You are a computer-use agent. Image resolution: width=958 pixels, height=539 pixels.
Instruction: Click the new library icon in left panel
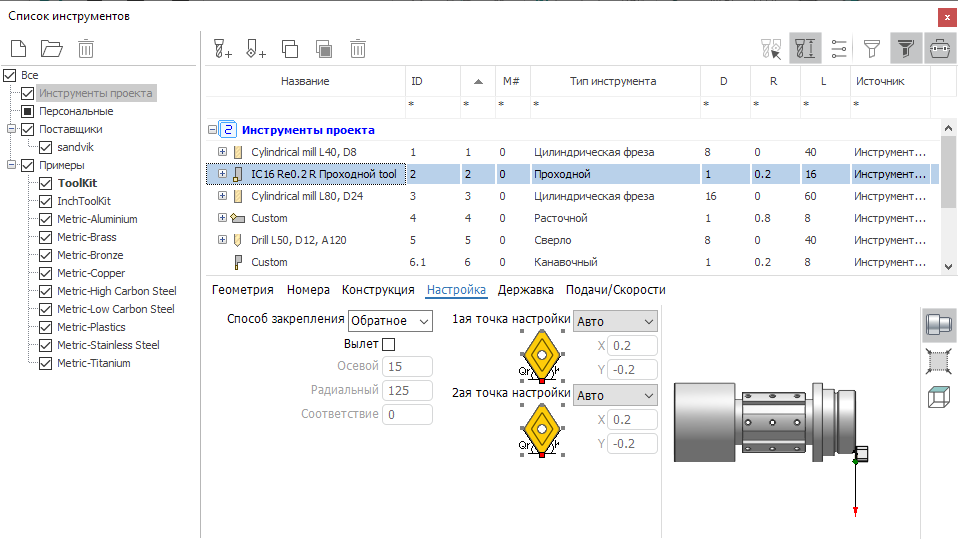[19, 48]
